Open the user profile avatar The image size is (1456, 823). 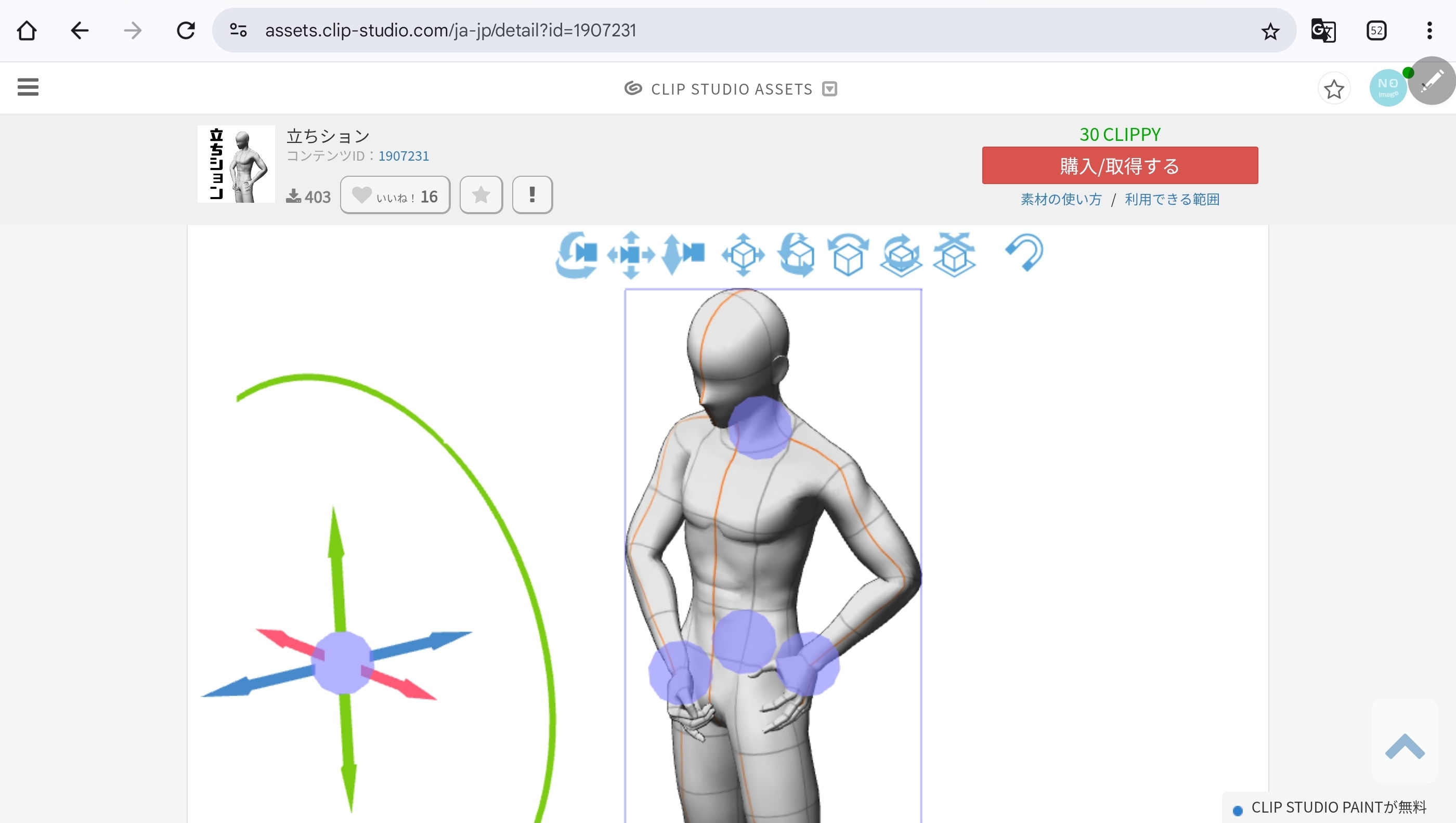coord(1387,88)
